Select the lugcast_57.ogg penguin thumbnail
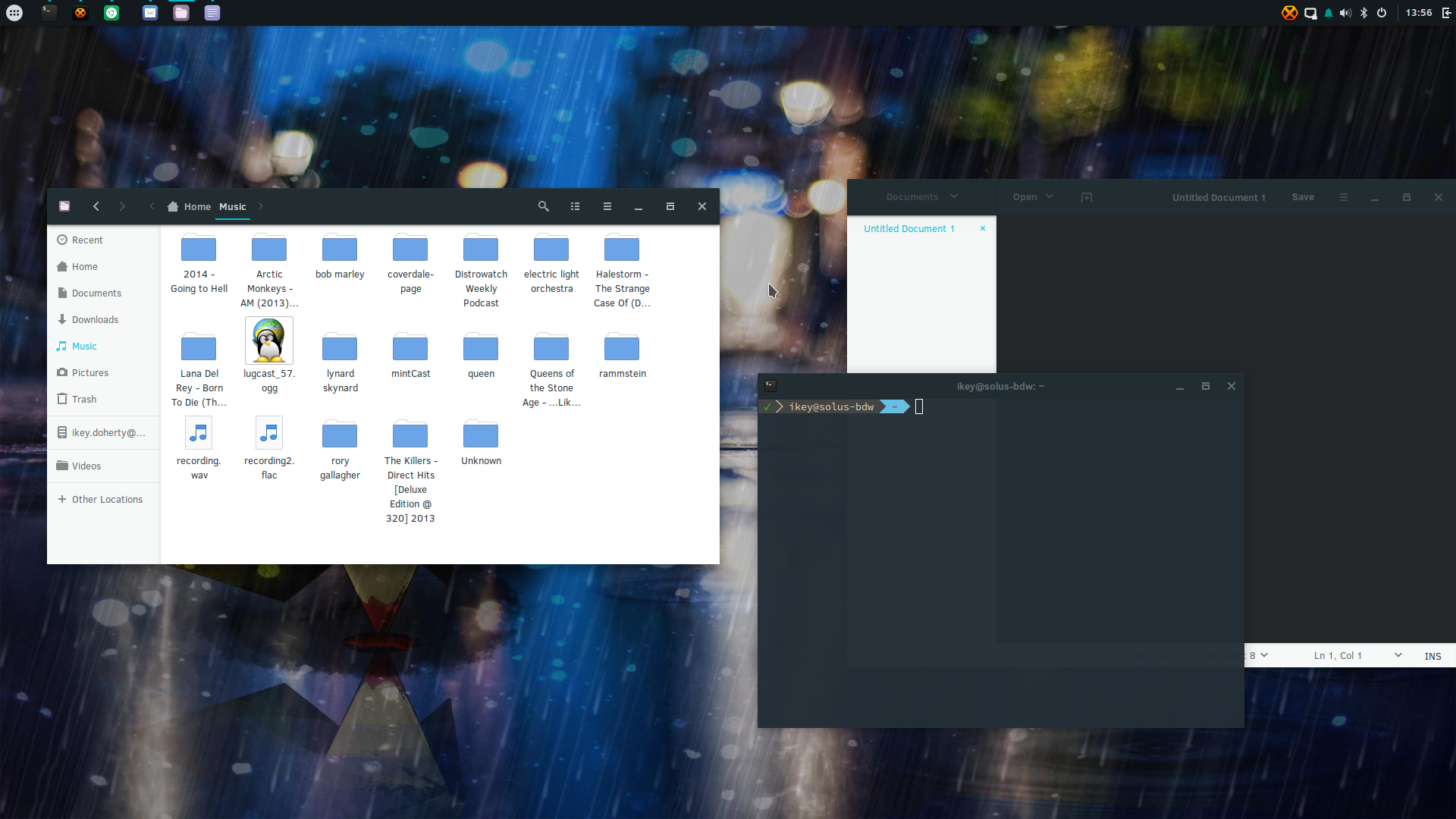The width and height of the screenshot is (1456, 819). [x=269, y=340]
